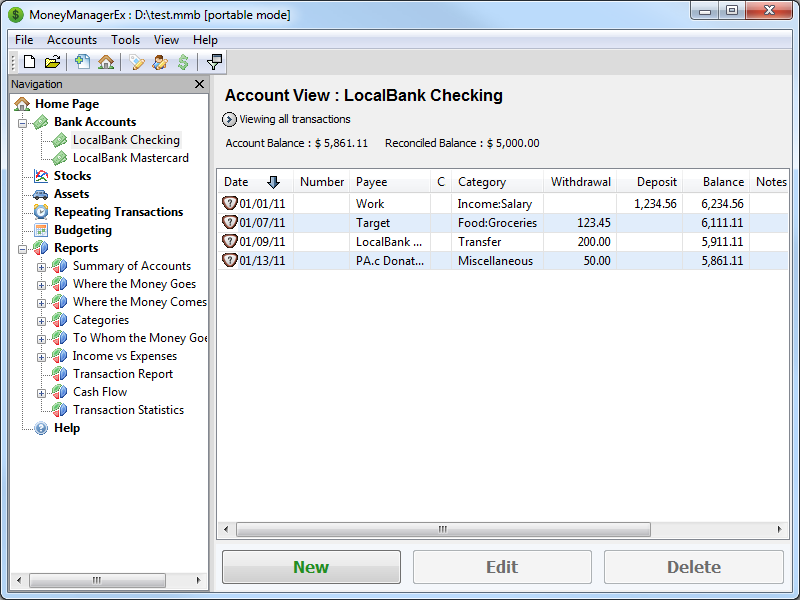Close the Navigation panel
Viewport: 800px width, 600px height.
click(x=199, y=84)
